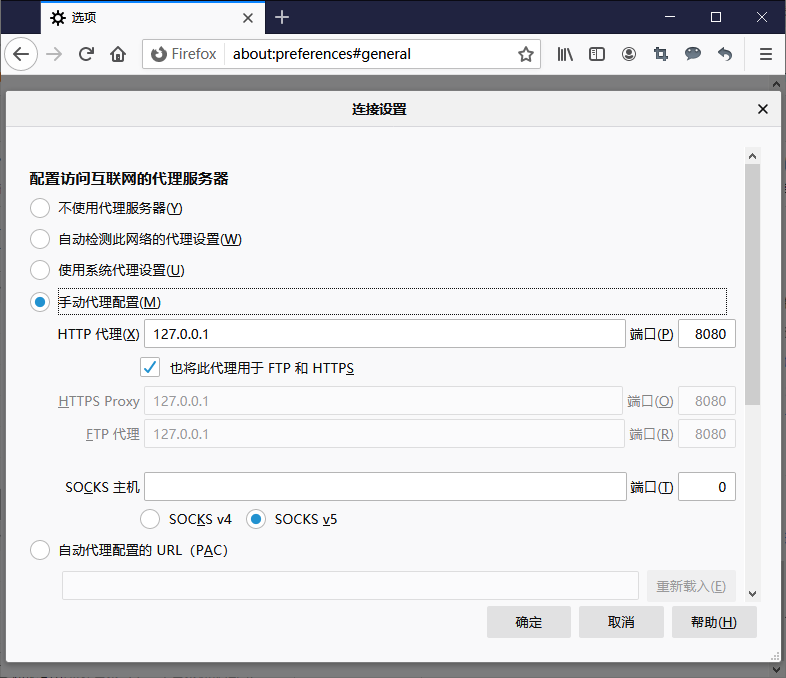Click the 重新载入(E) button

click(691, 586)
